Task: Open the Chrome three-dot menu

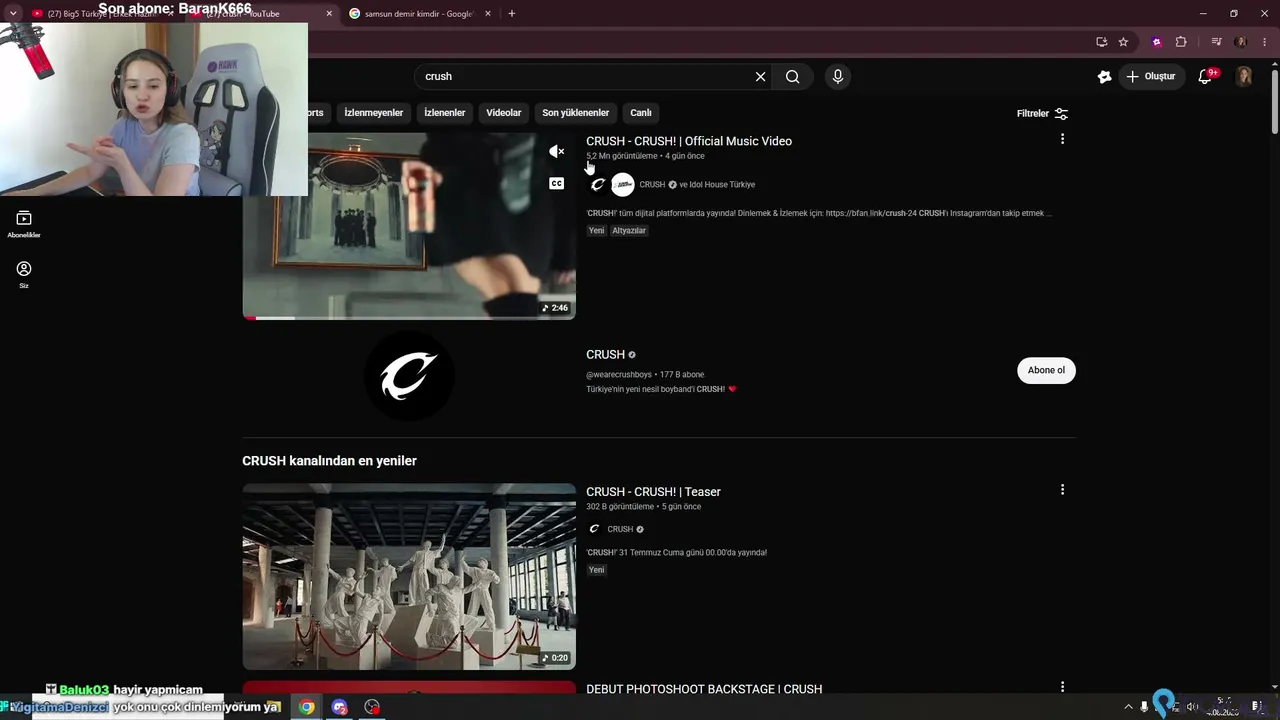Action: click(1264, 42)
